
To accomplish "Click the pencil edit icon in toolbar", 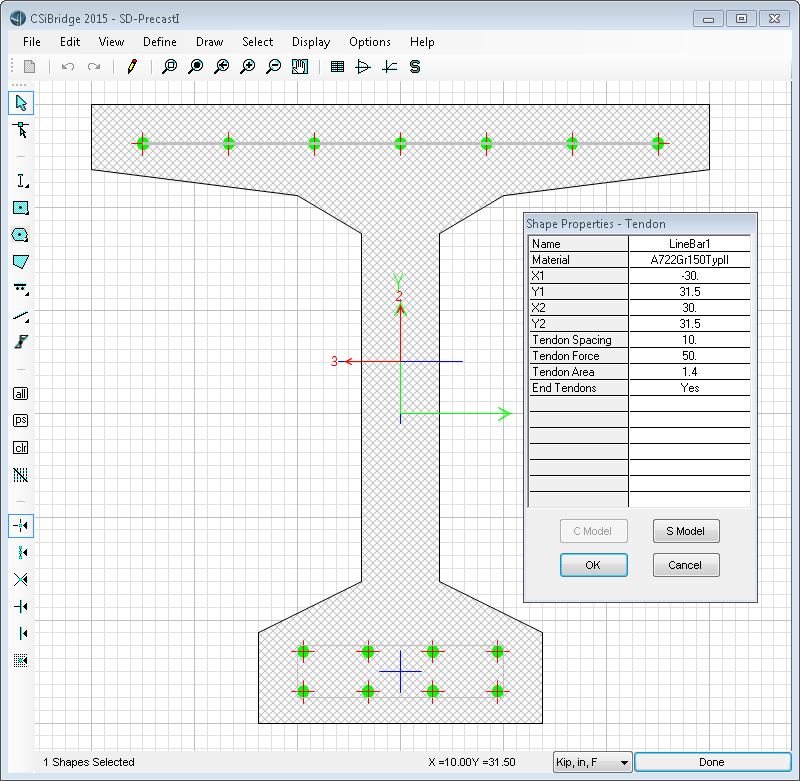I will [132, 67].
